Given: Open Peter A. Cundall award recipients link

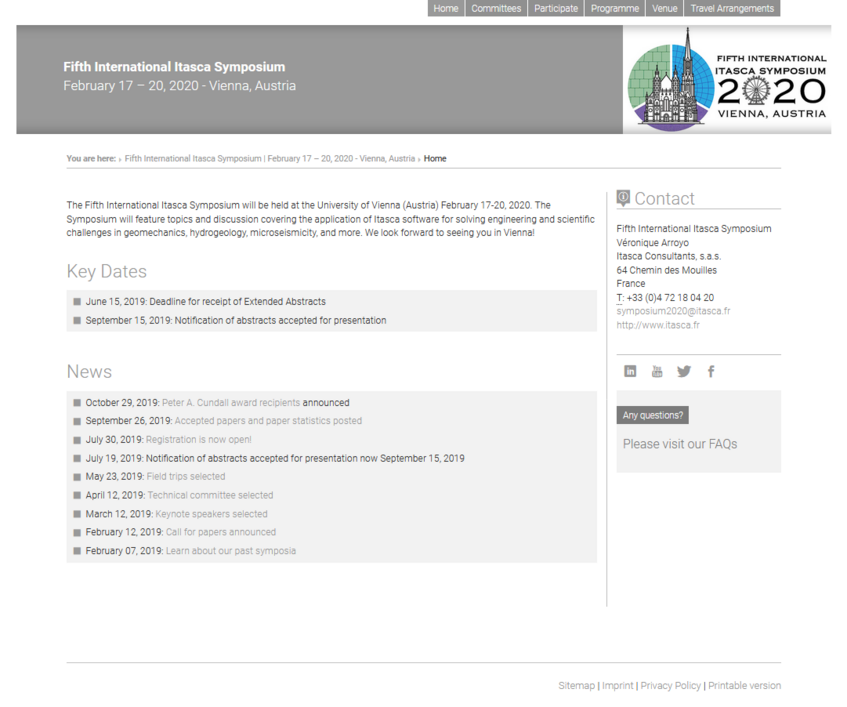Looking at the screenshot, I should click(x=231, y=402).
